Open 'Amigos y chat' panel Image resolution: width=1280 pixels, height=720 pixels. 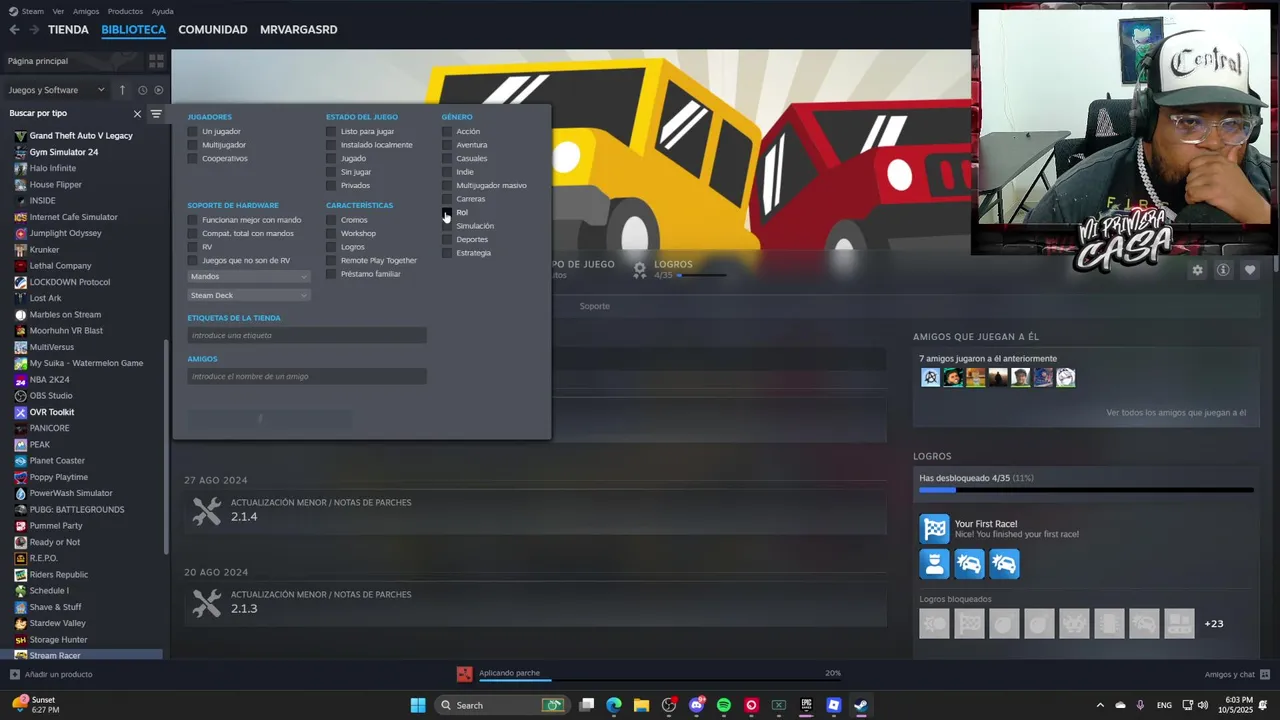[1230, 674]
